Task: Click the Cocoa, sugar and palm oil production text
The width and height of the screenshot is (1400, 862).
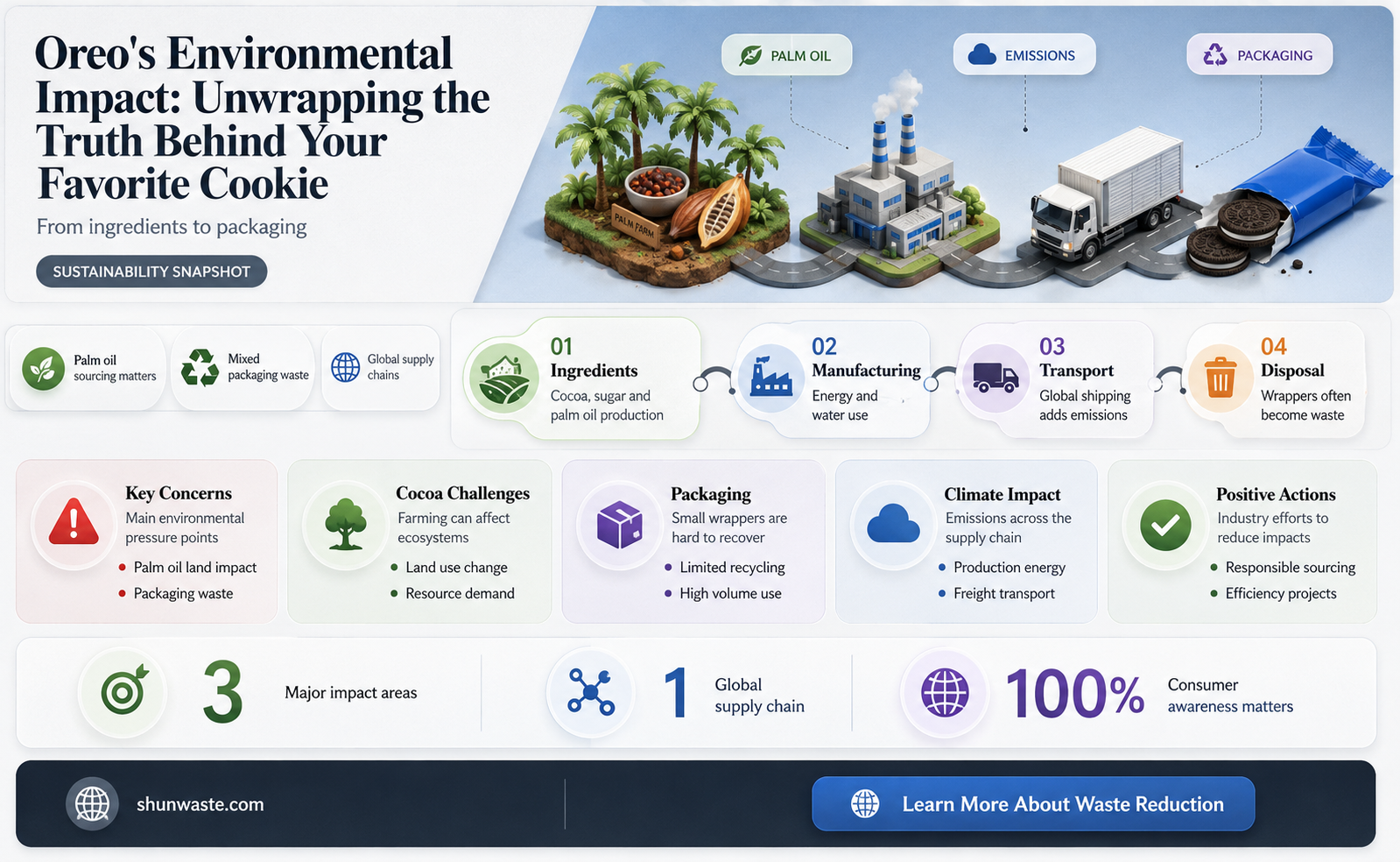Action: click(607, 405)
